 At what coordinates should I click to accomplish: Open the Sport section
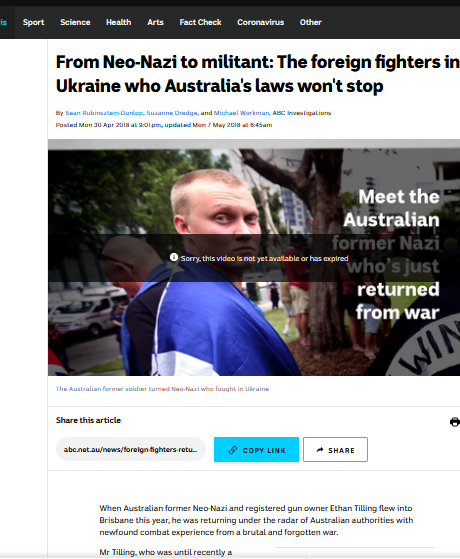(34, 22)
